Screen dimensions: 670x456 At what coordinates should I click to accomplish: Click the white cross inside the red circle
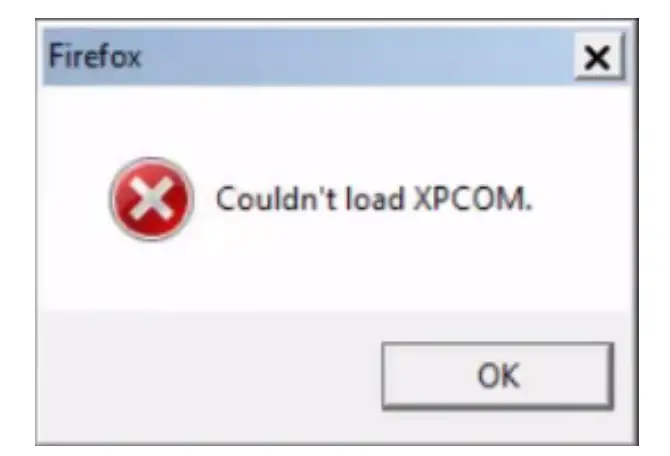coord(152,199)
